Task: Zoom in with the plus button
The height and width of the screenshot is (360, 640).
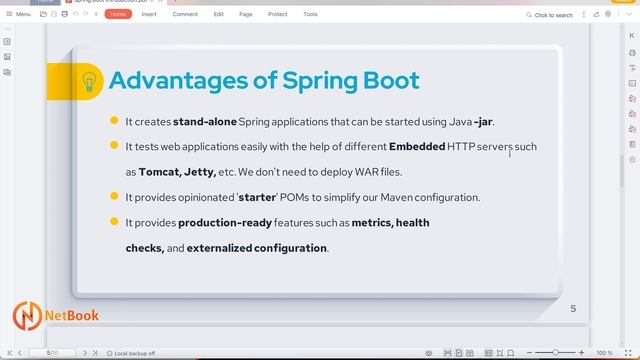Action: [581, 353]
